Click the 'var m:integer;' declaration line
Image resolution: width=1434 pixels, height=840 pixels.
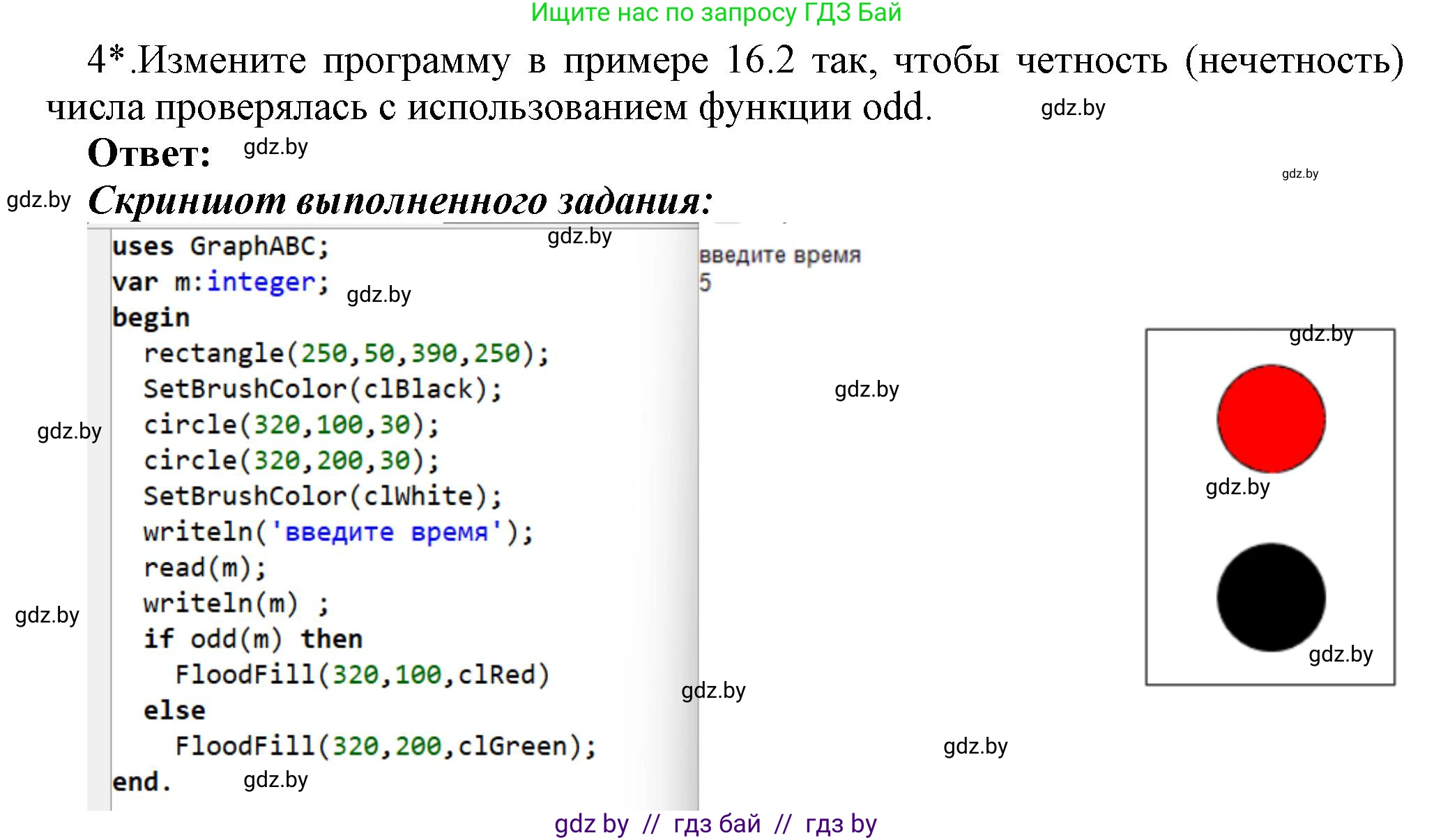click(220, 282)
